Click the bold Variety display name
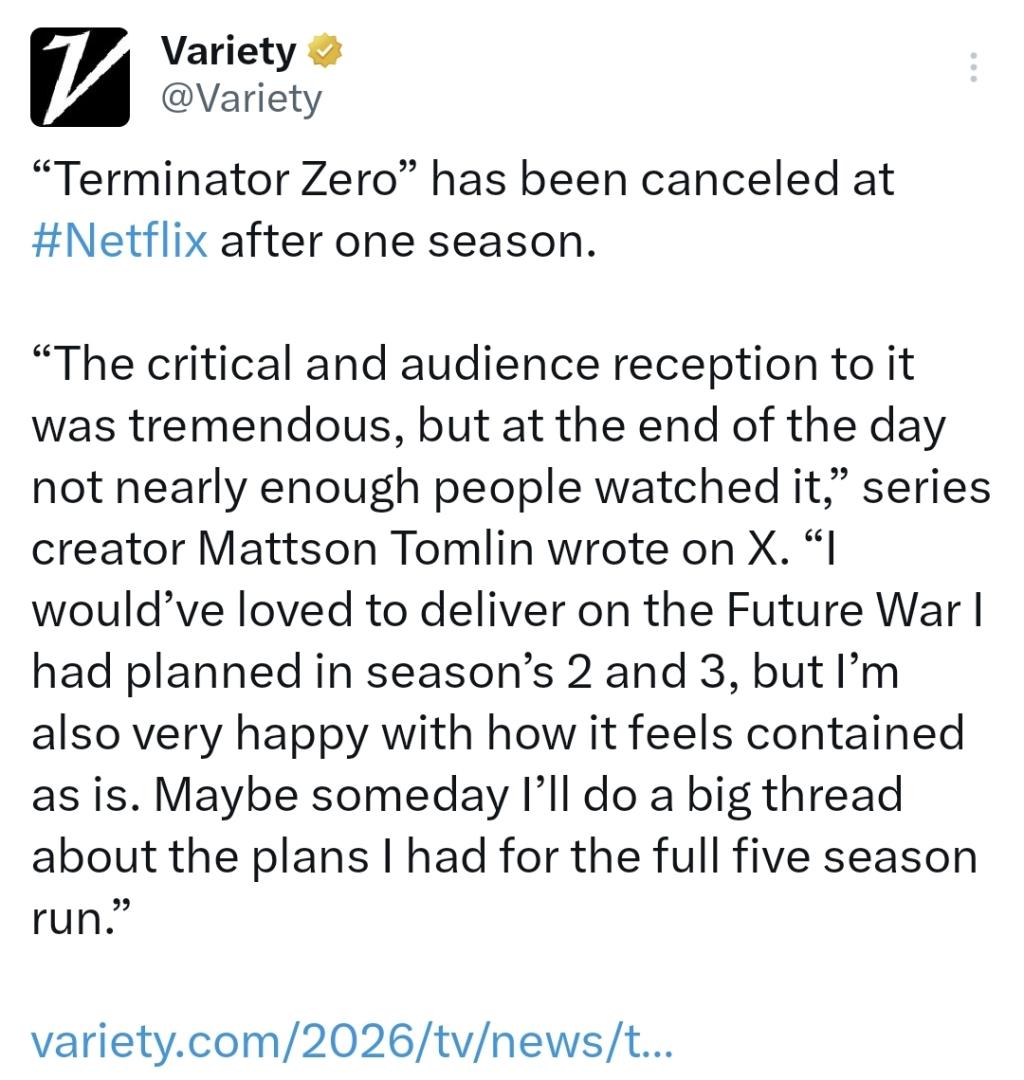This screenshot has width=1024, height=1080. [x=228, y=51]
